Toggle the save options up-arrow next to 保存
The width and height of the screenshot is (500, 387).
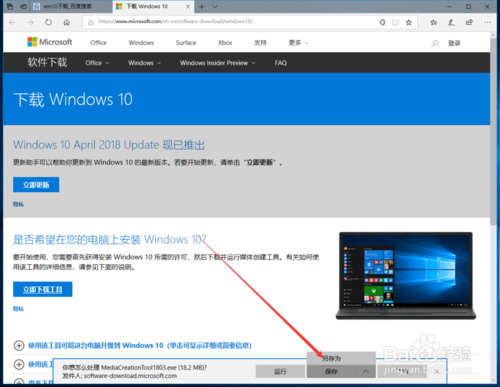click(366, 371)
